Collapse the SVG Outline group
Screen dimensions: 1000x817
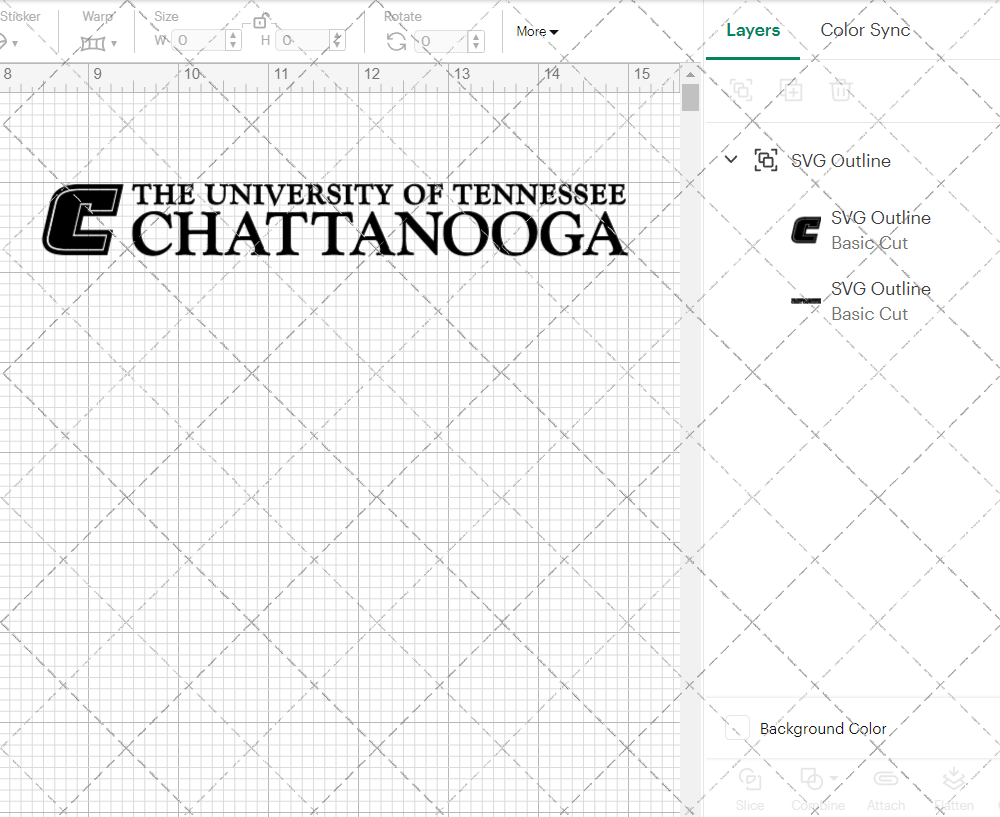730,159
